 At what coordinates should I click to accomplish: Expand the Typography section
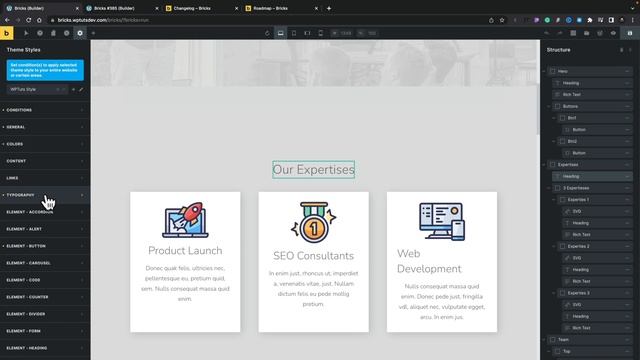pyautogui.click(x=45, y=195)
